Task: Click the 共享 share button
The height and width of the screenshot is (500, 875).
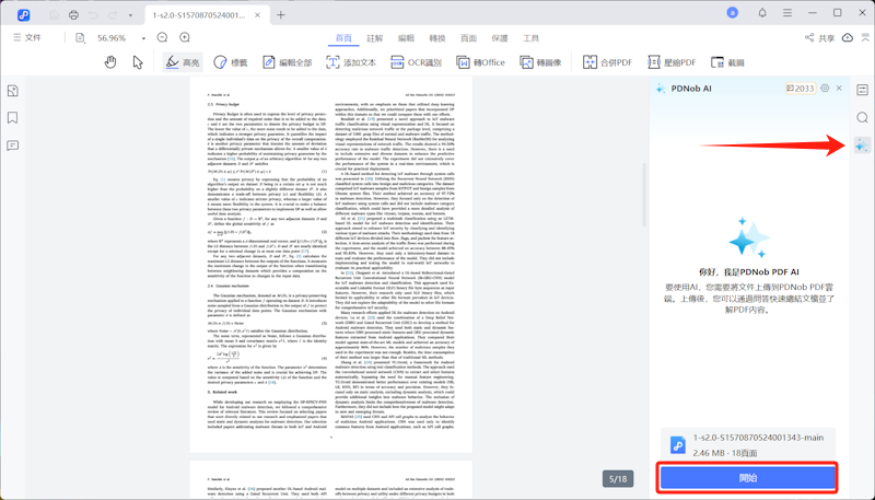Action: click(820, 38)
